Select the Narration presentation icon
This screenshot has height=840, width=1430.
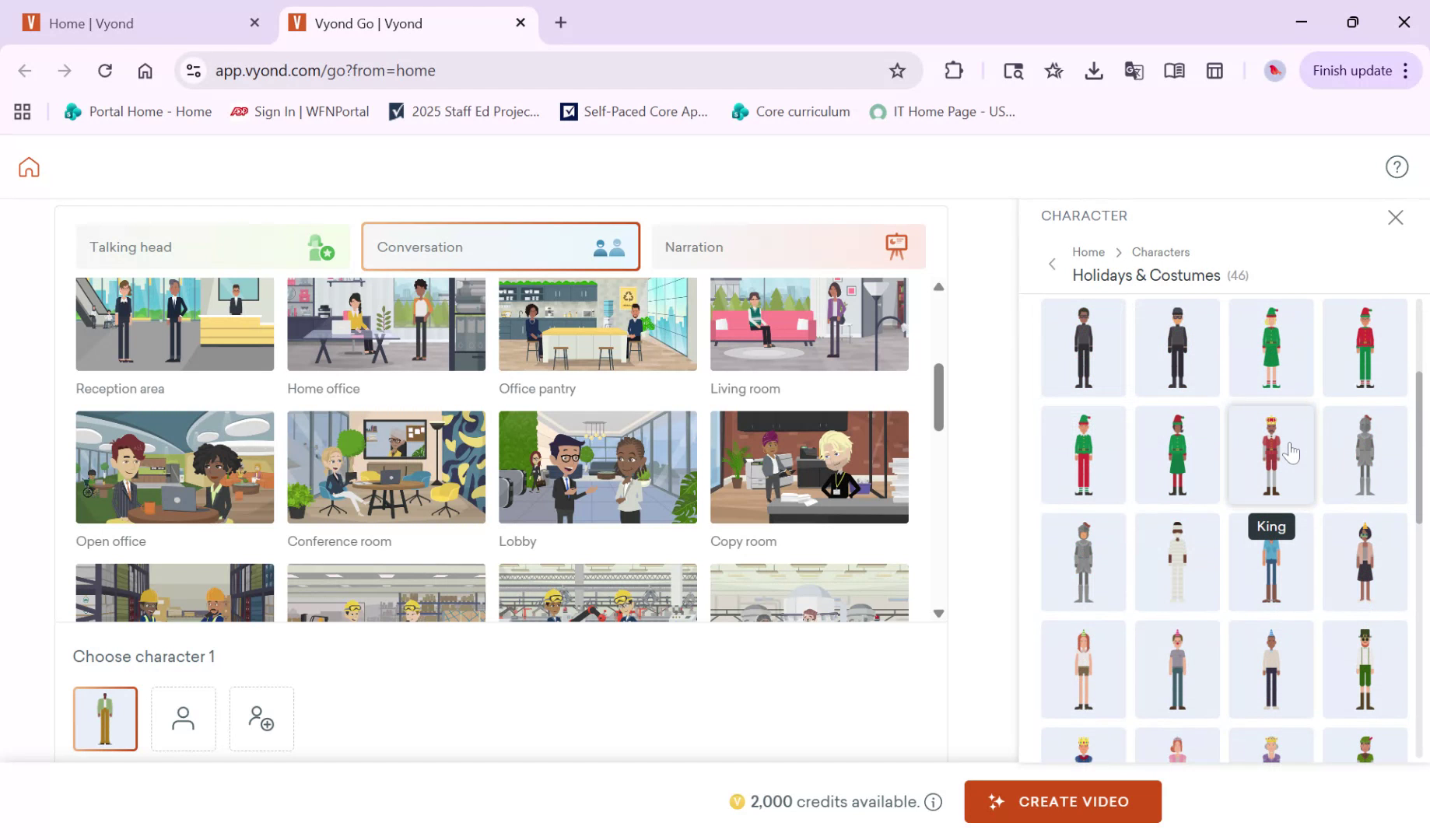[897, 246]
